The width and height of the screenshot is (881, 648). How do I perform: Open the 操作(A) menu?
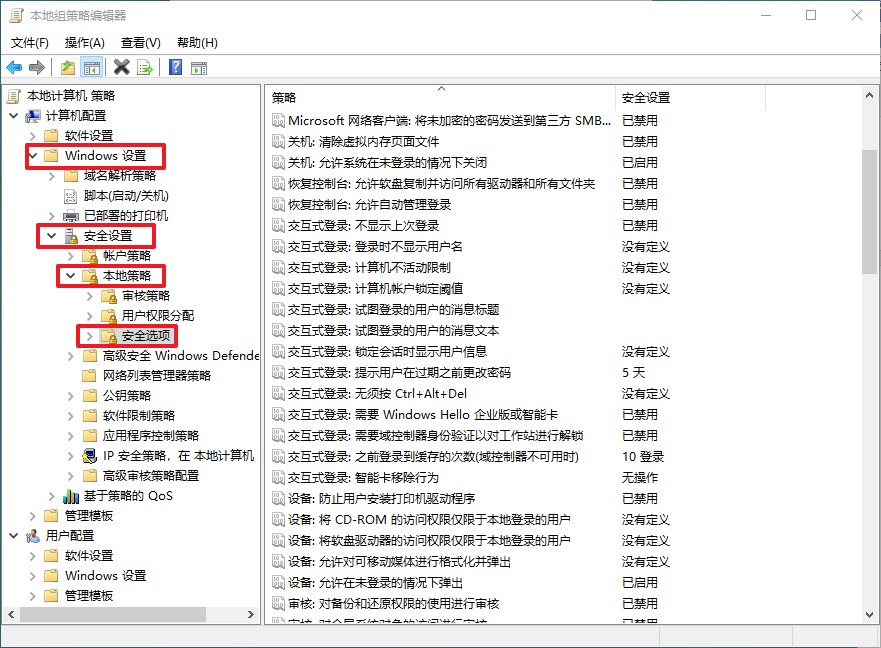tap(84, 43)
